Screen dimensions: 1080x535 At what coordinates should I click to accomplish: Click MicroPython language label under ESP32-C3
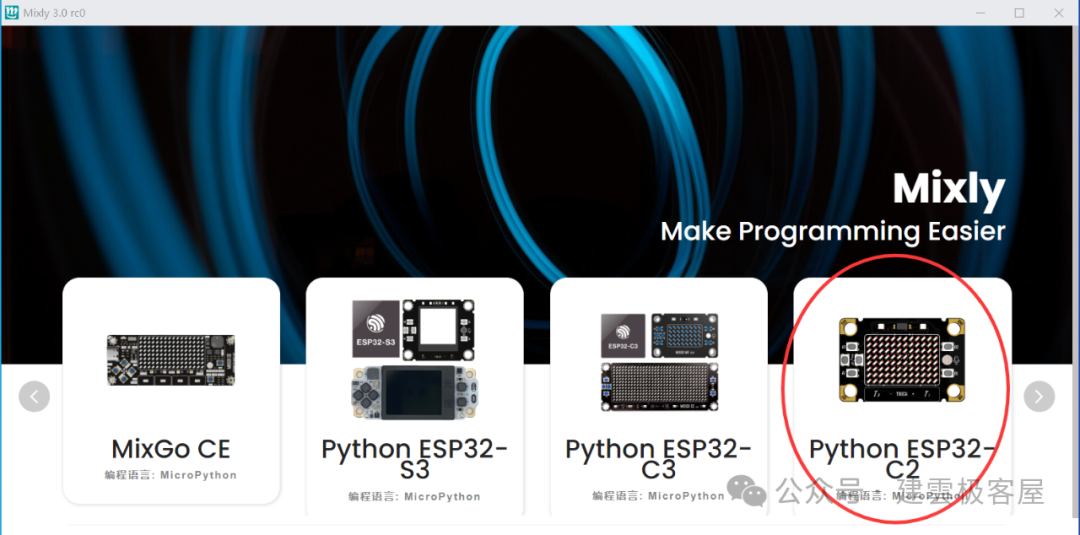658,496
